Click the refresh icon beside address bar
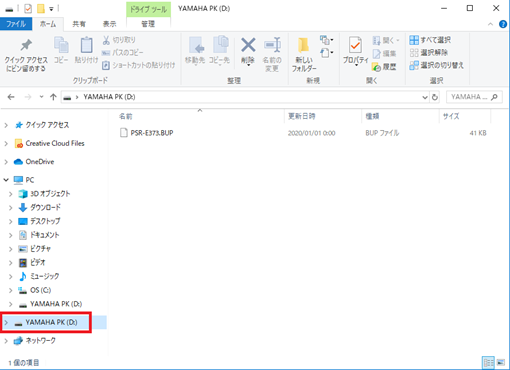This screenshot has width=510, height=370. (435, 97)
